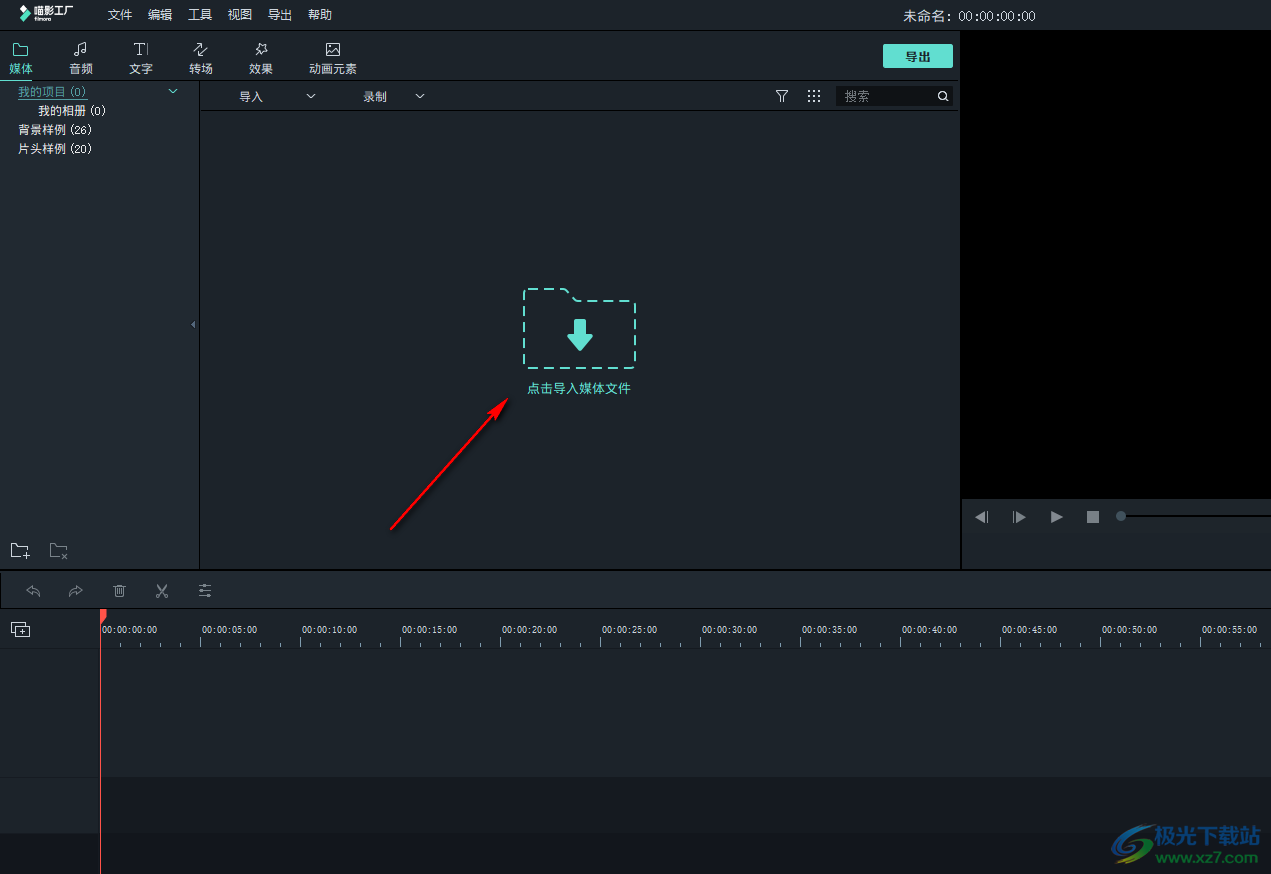Open the 视图 menu
Screen dimensions: 1271x874
(x=240, y=15)
